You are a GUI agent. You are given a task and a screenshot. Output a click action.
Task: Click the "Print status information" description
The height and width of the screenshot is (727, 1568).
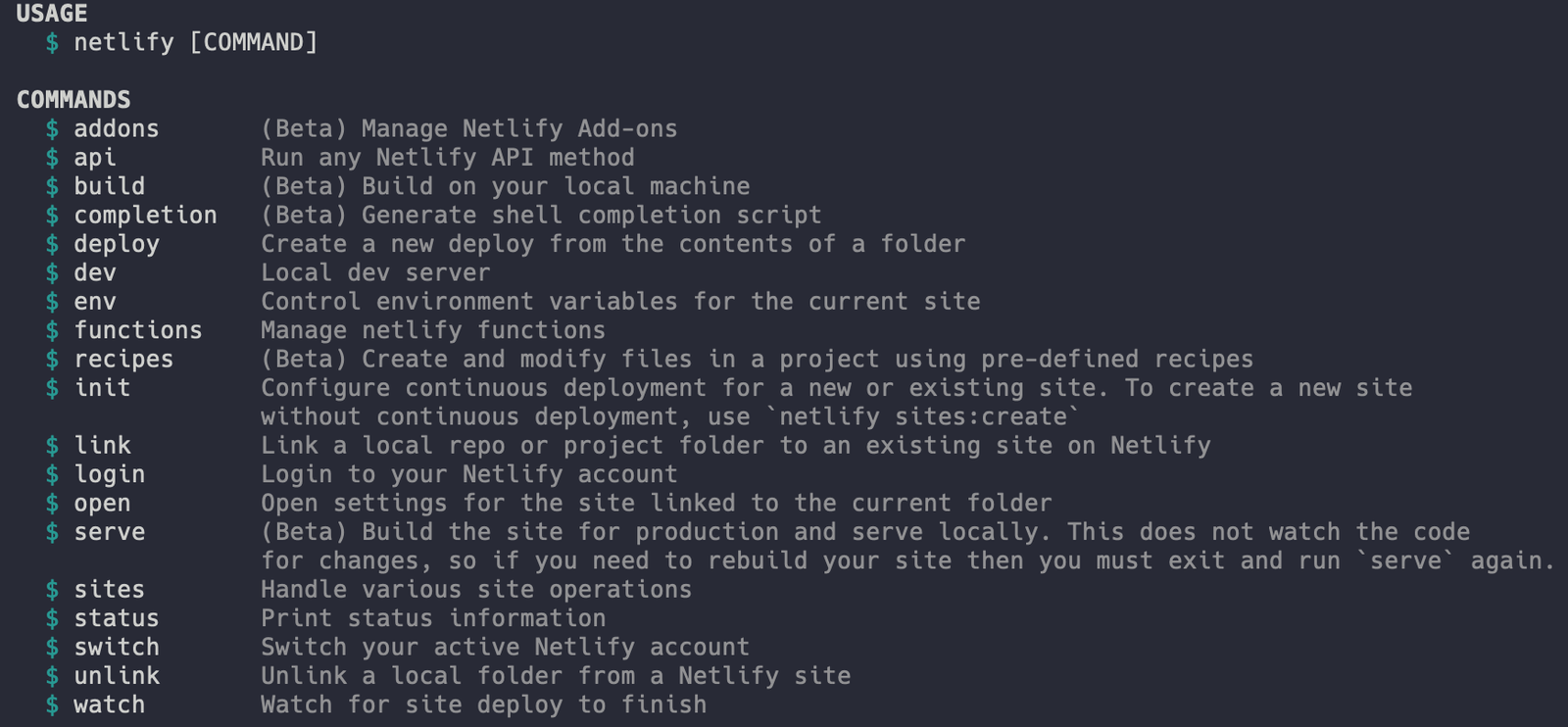click(433, 618)
